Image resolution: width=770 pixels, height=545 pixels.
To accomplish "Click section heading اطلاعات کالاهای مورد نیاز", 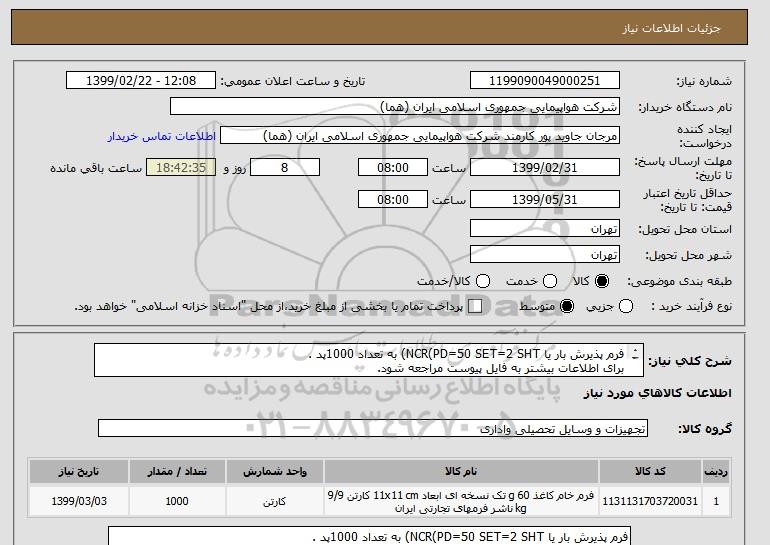I will (658, 393).
